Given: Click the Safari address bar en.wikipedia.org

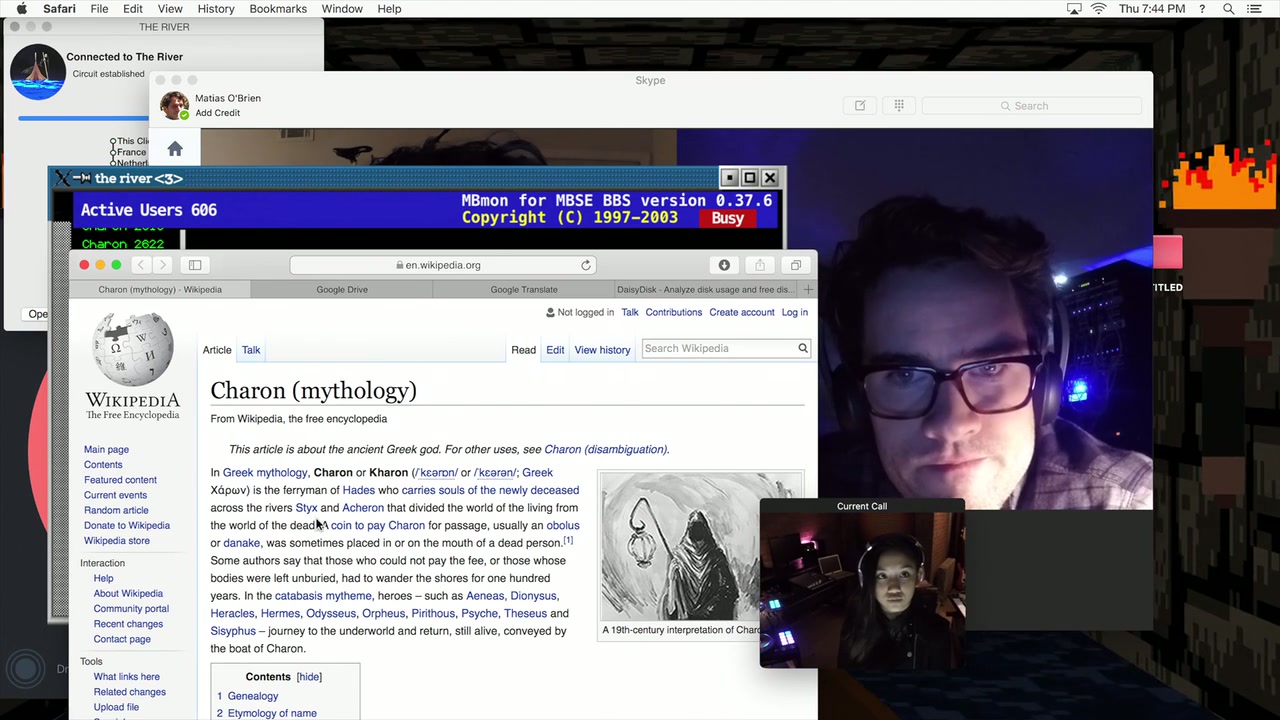Looking at the screenshot, I should (443, 265).
